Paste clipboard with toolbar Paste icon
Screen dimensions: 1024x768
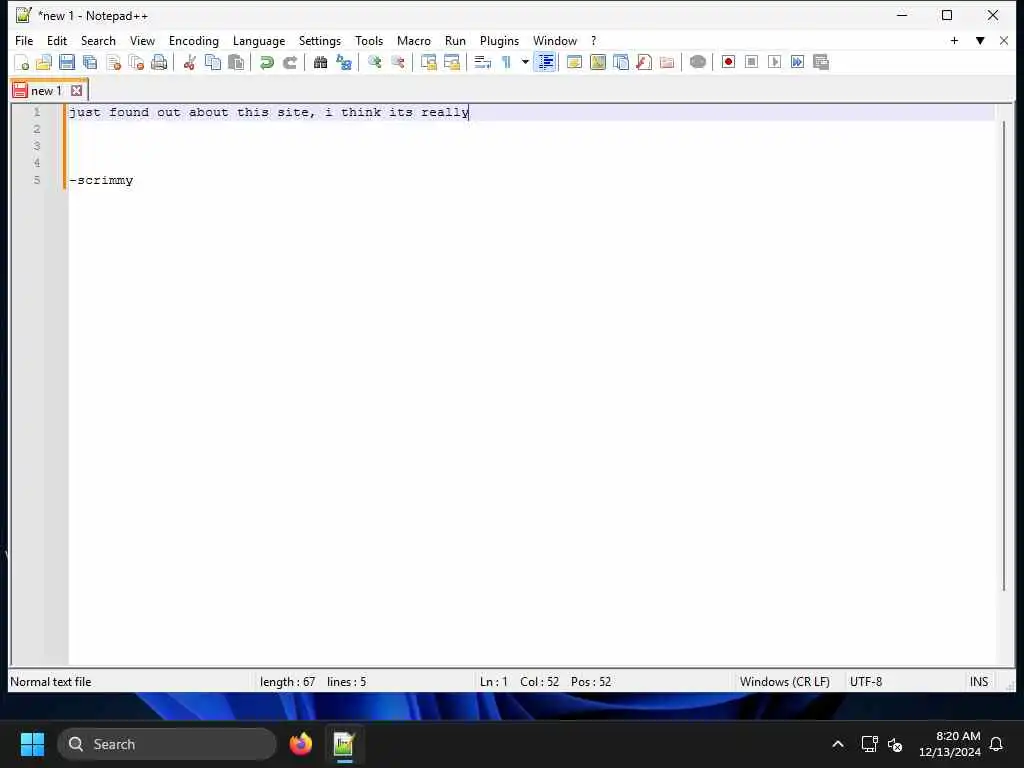tap(236, 63)
